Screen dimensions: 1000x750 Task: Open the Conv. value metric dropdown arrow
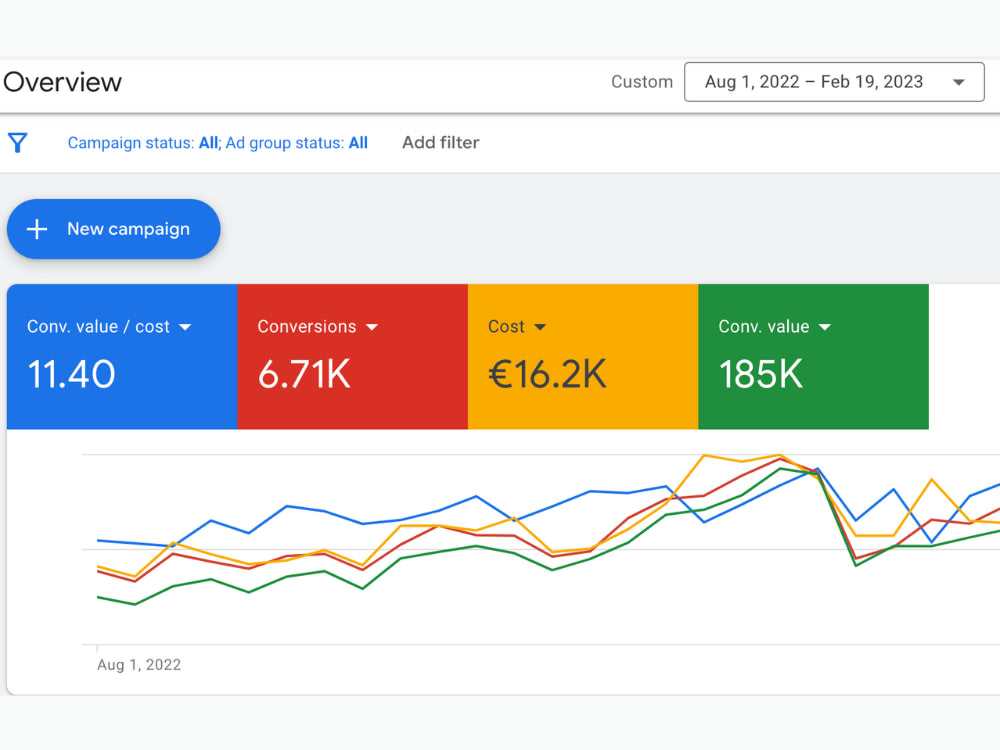pos(825,327)
